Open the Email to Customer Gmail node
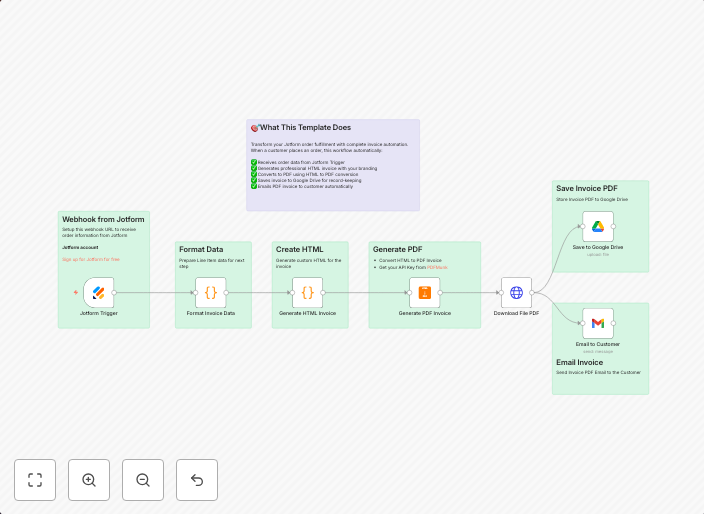 click(x=598, y=323)
